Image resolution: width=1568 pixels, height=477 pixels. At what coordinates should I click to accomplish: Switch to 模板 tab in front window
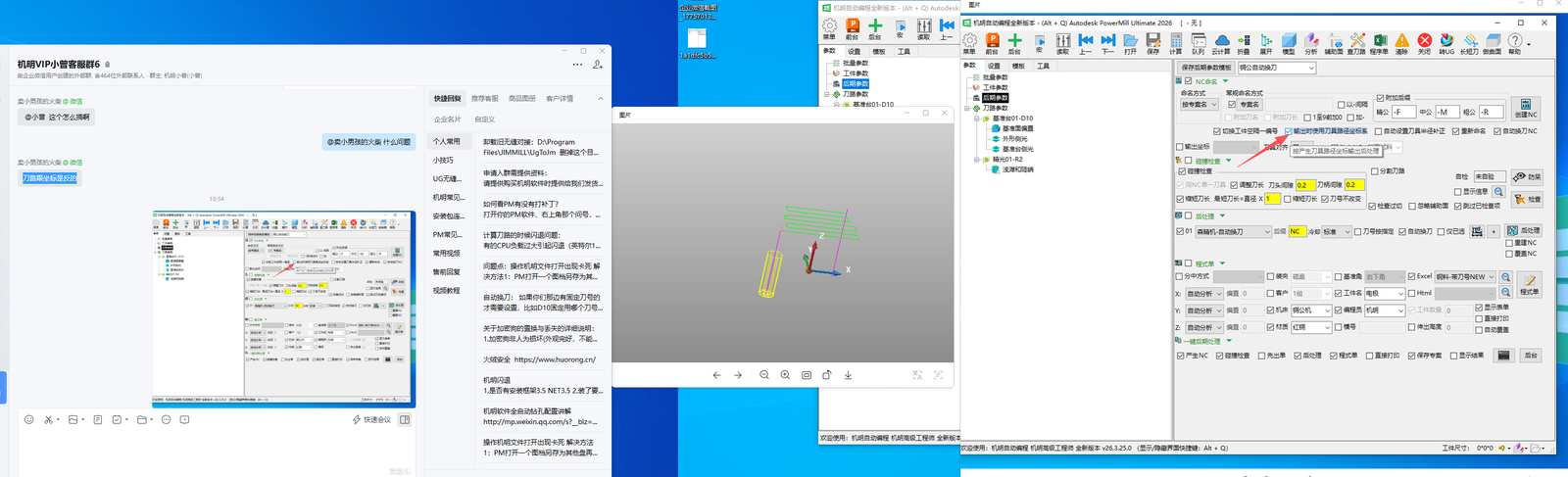click(x=1018, y=66)
